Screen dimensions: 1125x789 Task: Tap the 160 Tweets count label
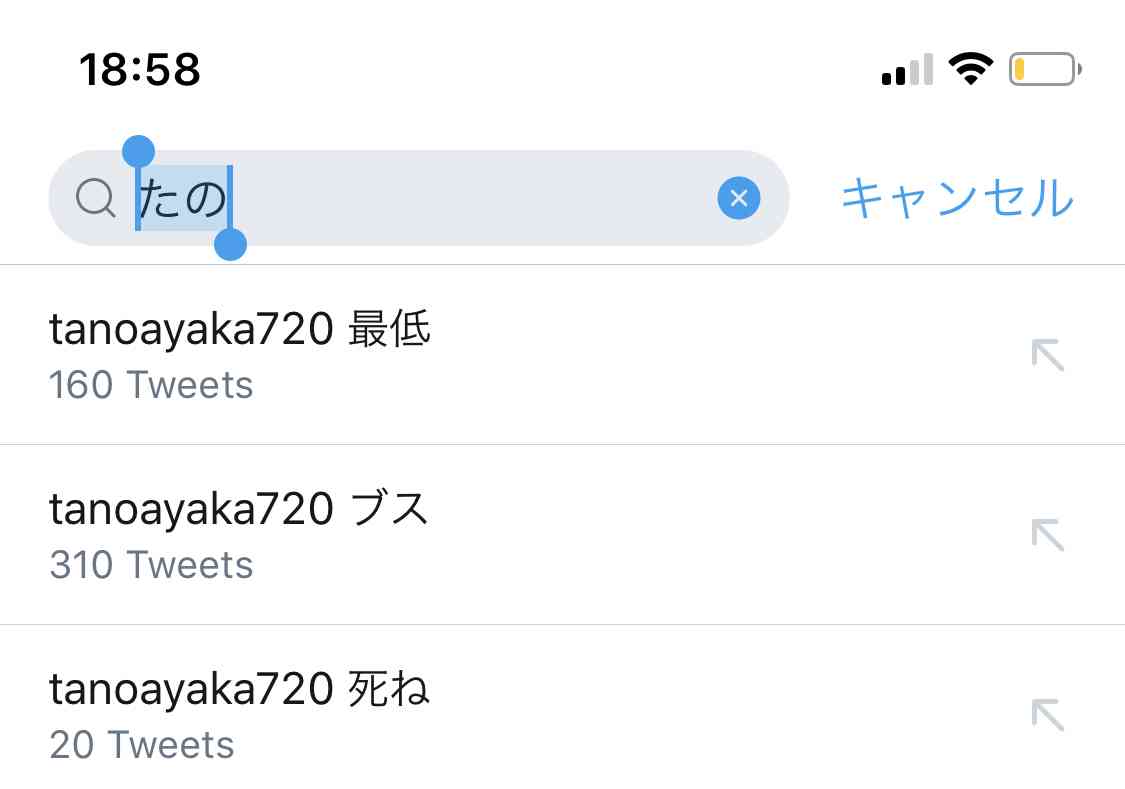[151, 385]
